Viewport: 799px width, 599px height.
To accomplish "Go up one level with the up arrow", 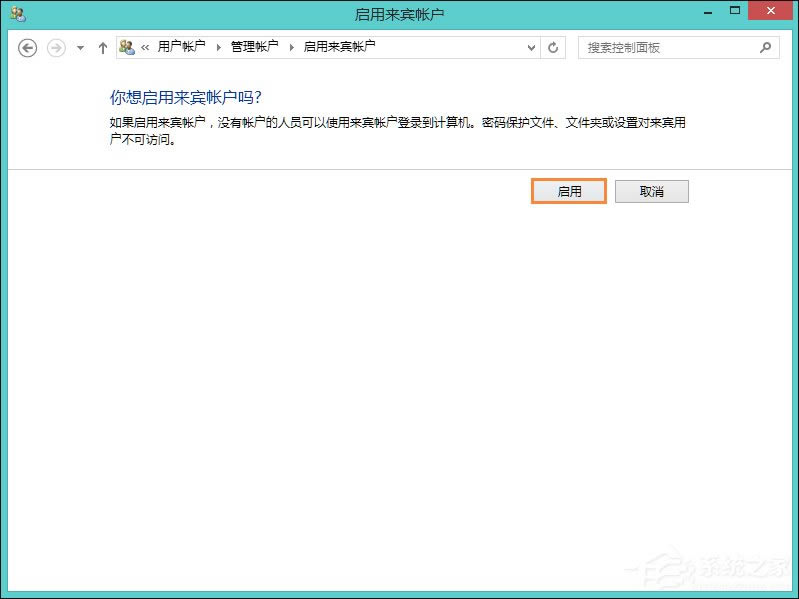I will [x=102, y=48].
